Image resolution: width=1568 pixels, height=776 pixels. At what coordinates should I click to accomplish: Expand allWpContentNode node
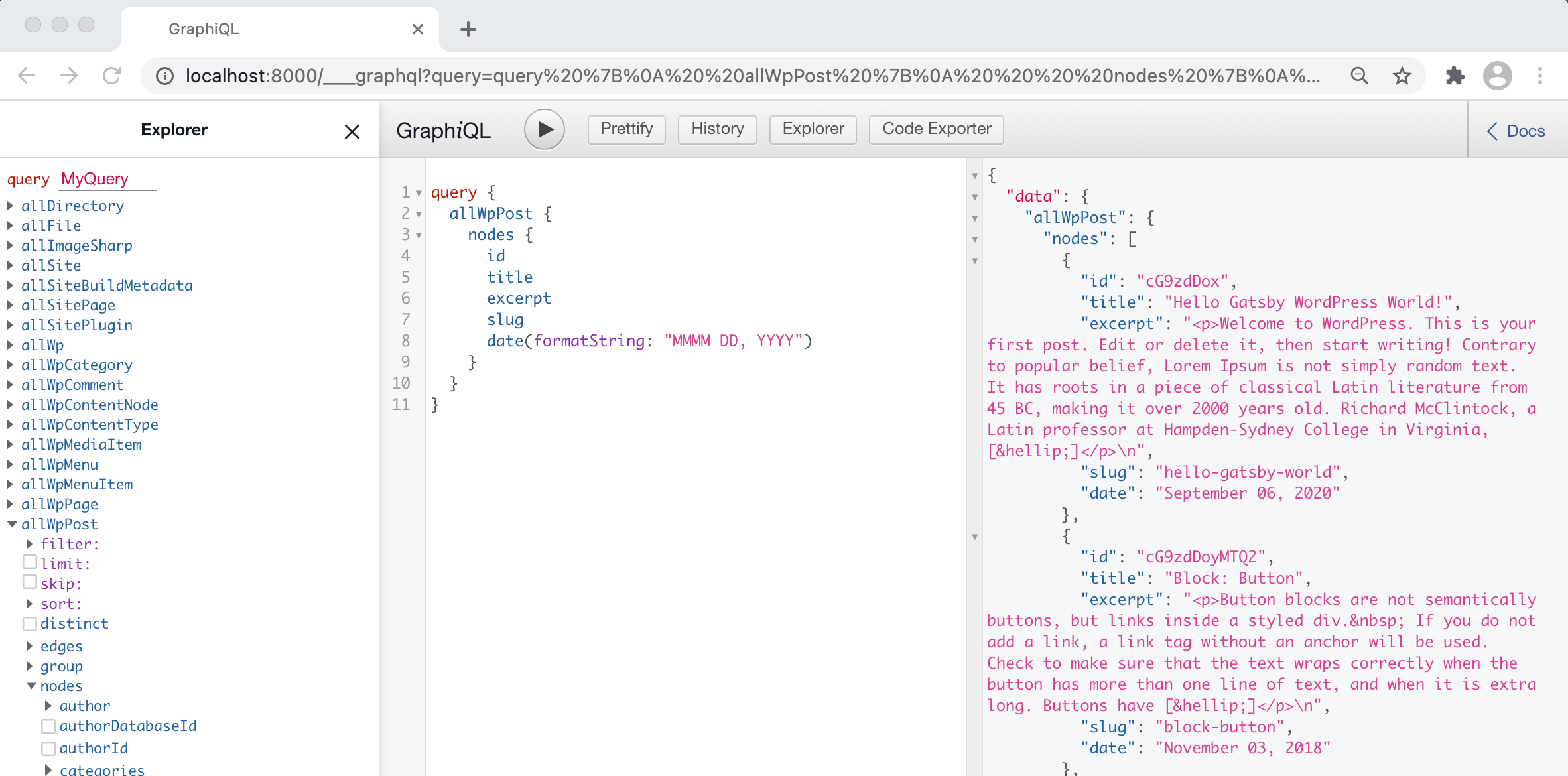pos(11,405)
